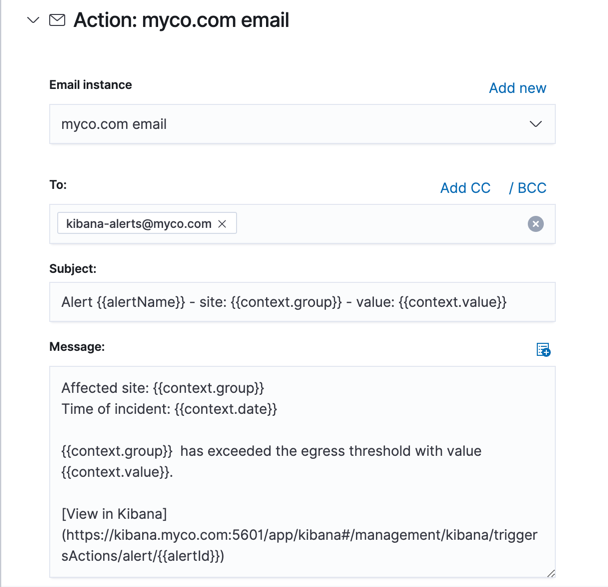Clear all recipients in To field
The height and width of the screenshot is (587, 608).
tap(535, 224)
